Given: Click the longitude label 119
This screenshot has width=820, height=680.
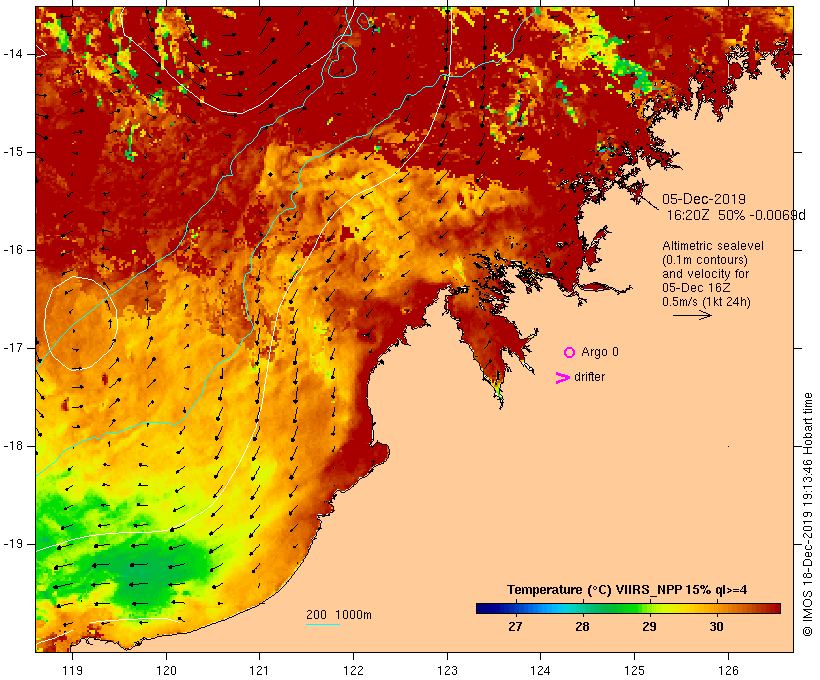Looking at the screenshot, I should pos(72,671).
